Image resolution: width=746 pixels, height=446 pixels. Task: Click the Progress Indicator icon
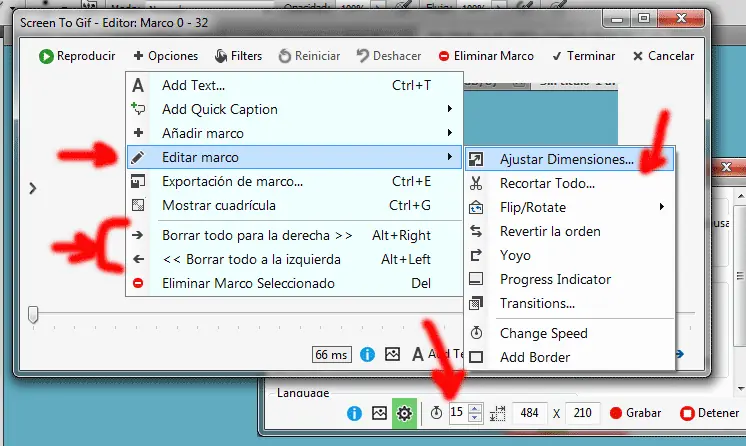(476, 278)
